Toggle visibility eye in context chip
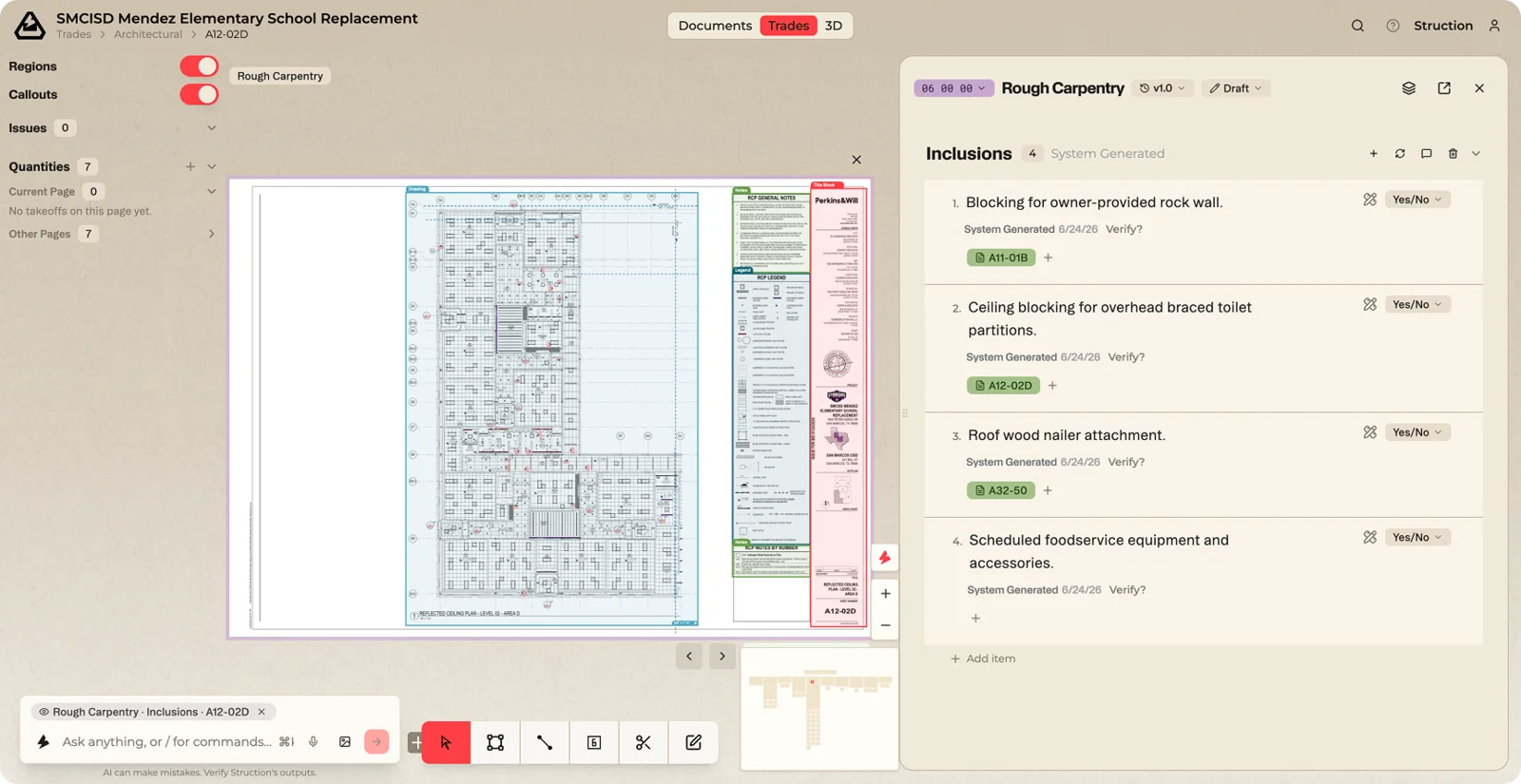The image size is (1521, 784). pos(44,712)
